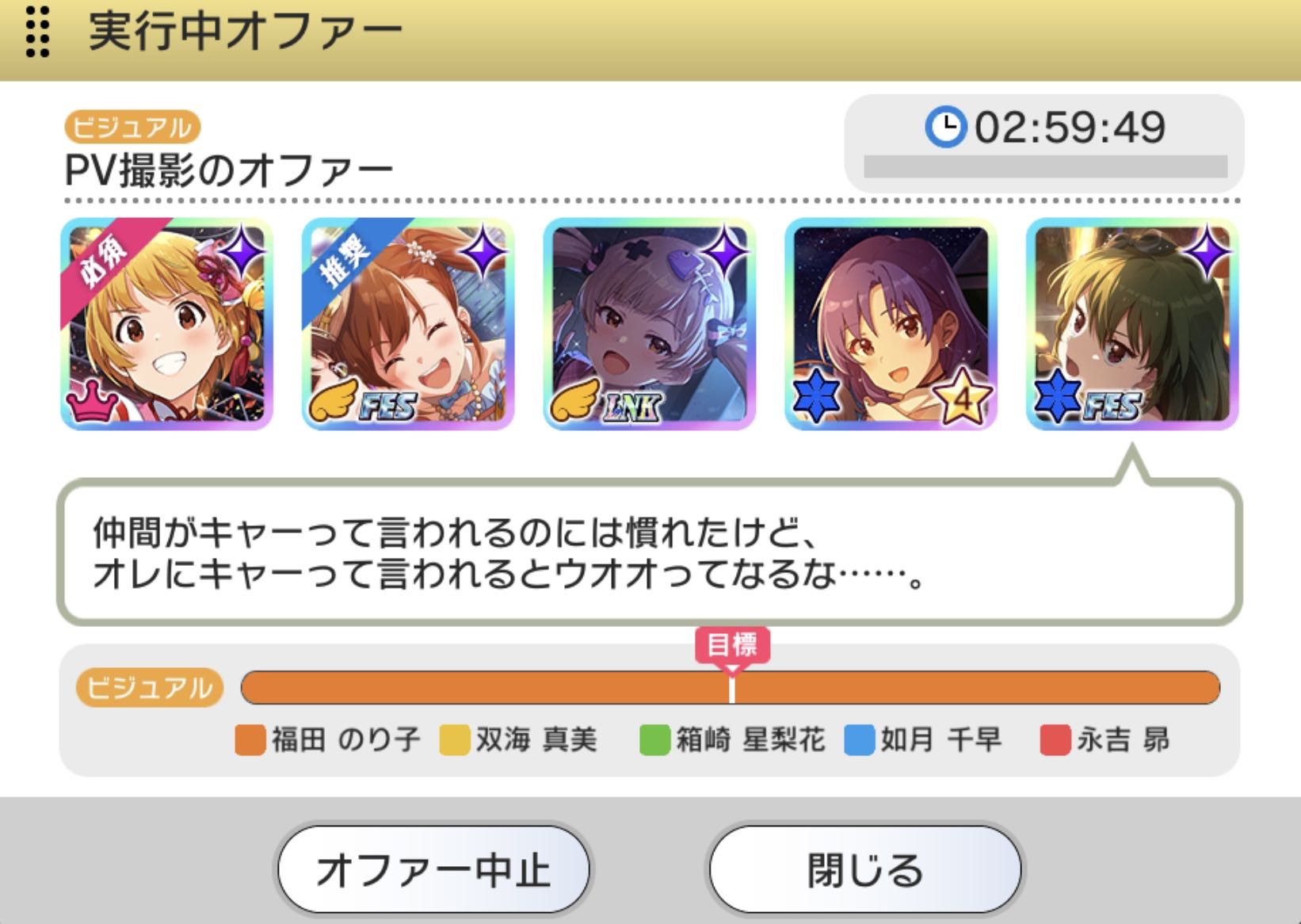Click the orange ビジュアル tag above the title
Viewport: 1301px width, 924px height.
132,127
